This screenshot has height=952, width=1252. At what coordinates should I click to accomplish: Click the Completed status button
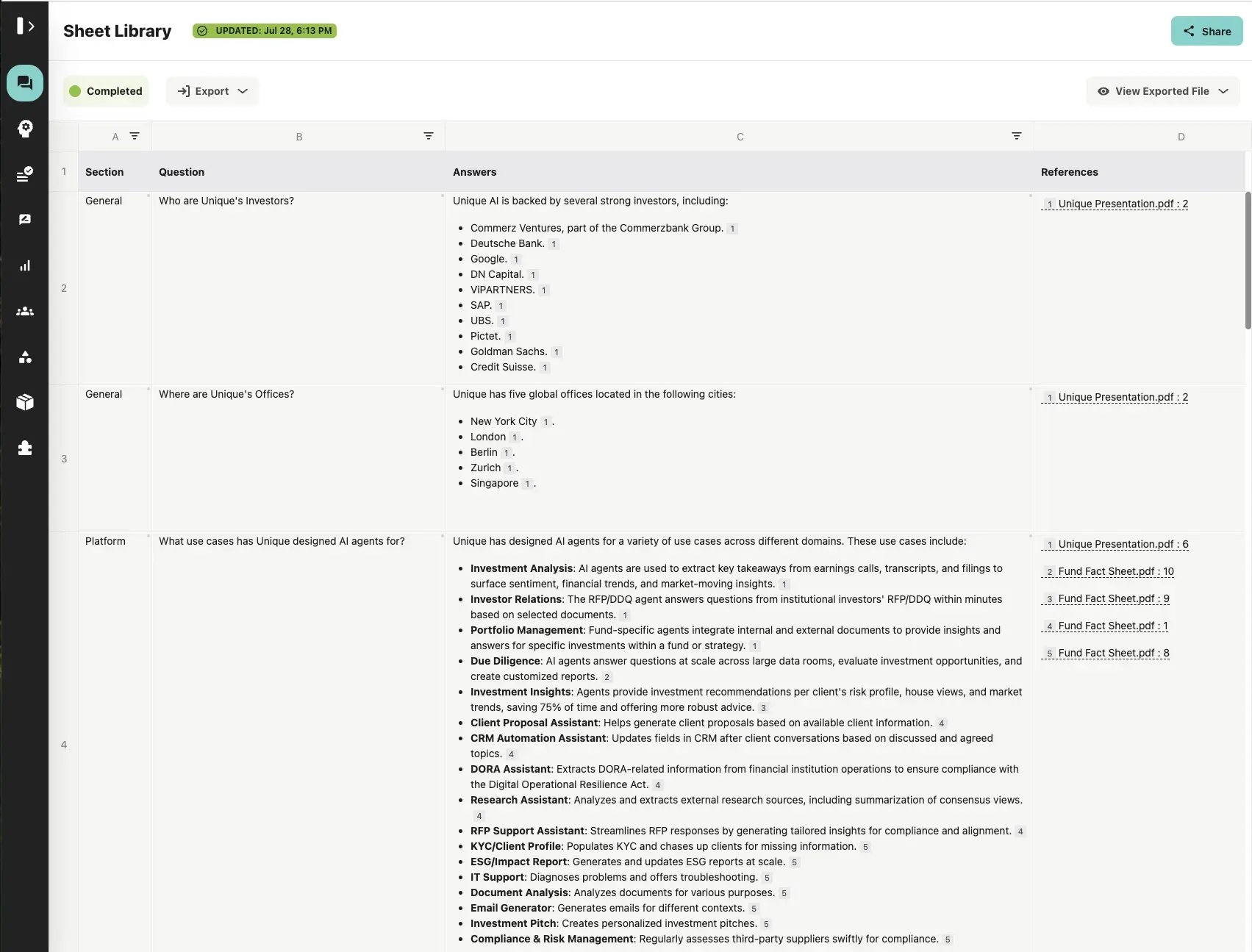(x=106, y=91)
